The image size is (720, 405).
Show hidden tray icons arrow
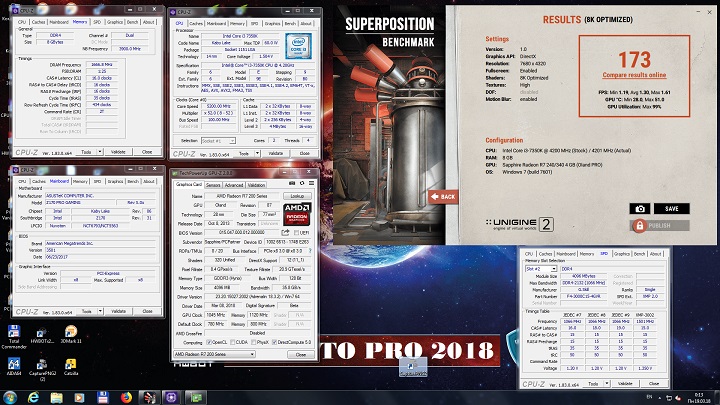(x=660, y=398)
